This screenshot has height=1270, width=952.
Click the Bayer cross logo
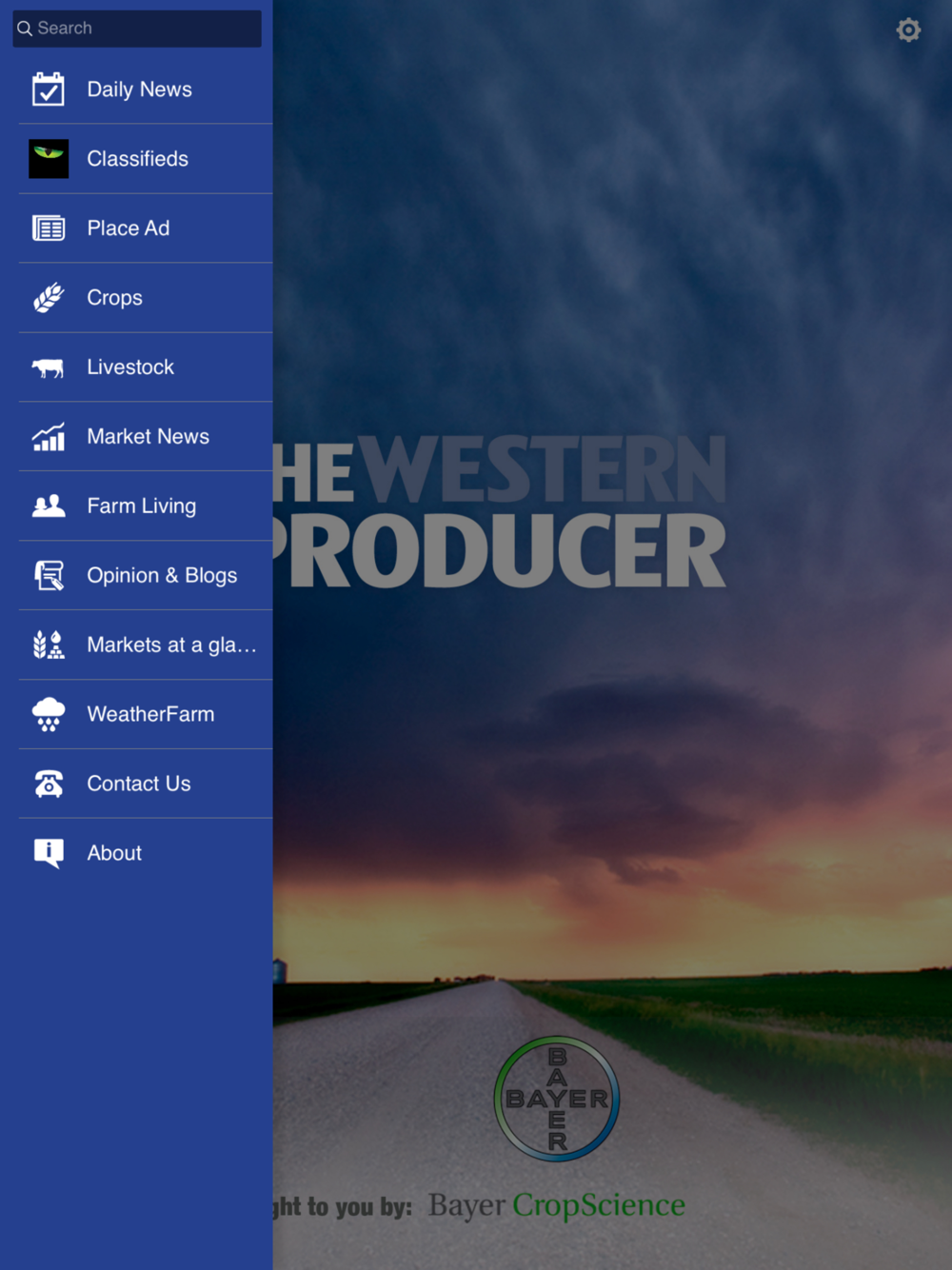pos(557,1099)
